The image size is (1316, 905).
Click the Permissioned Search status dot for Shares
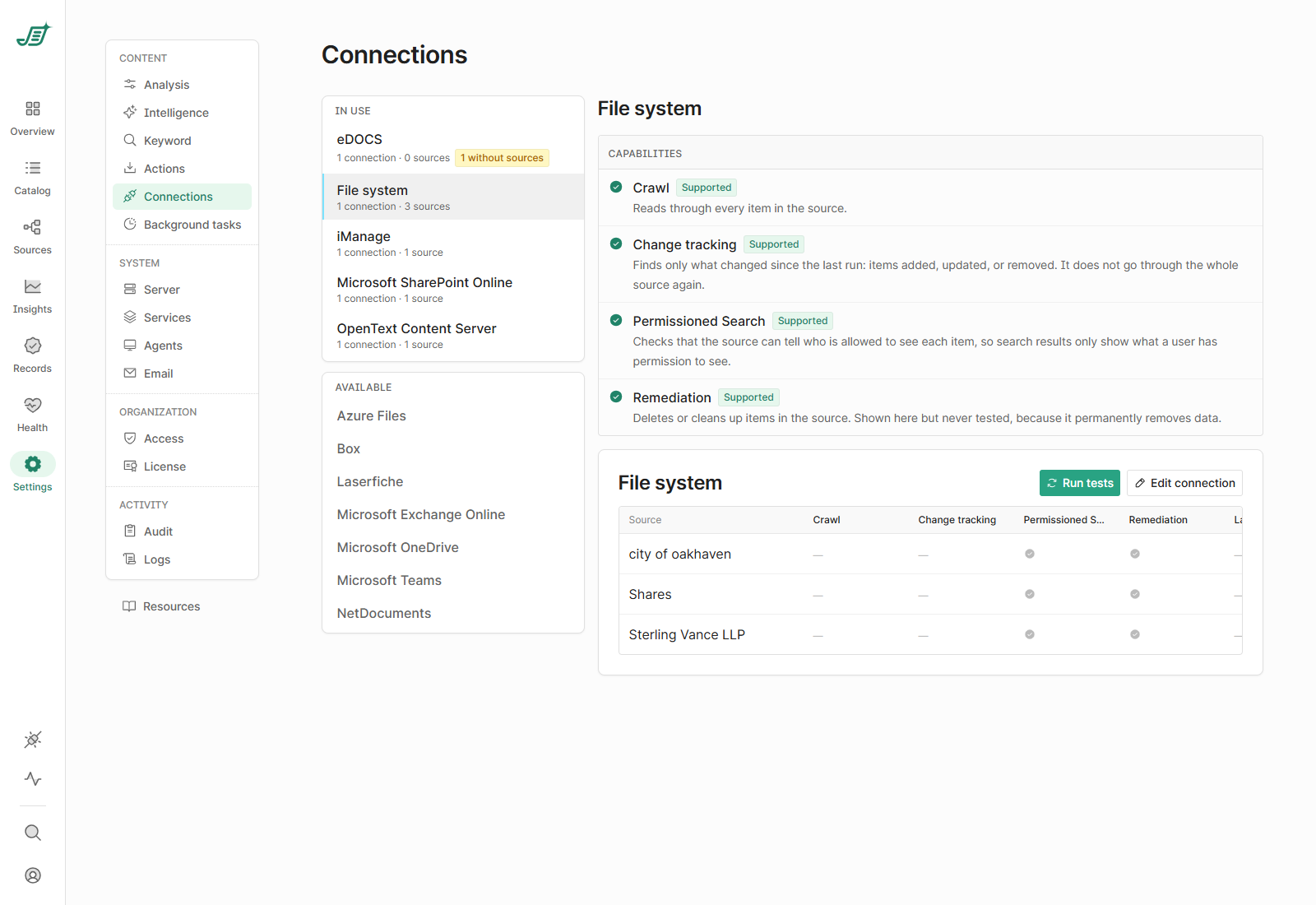coord(1030,594)
